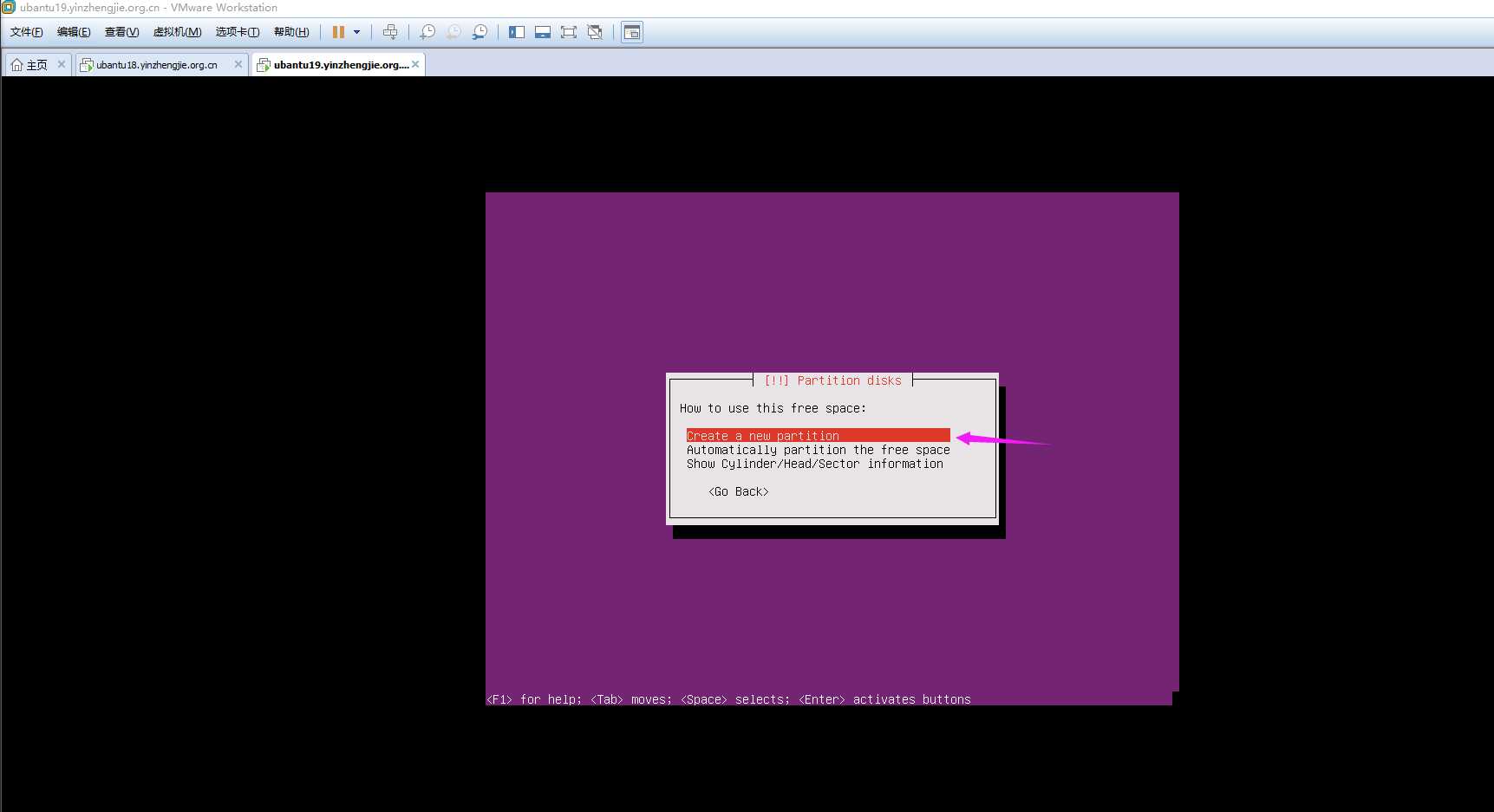
Task: Click the console view icon
Action: [x=632, y=32]
